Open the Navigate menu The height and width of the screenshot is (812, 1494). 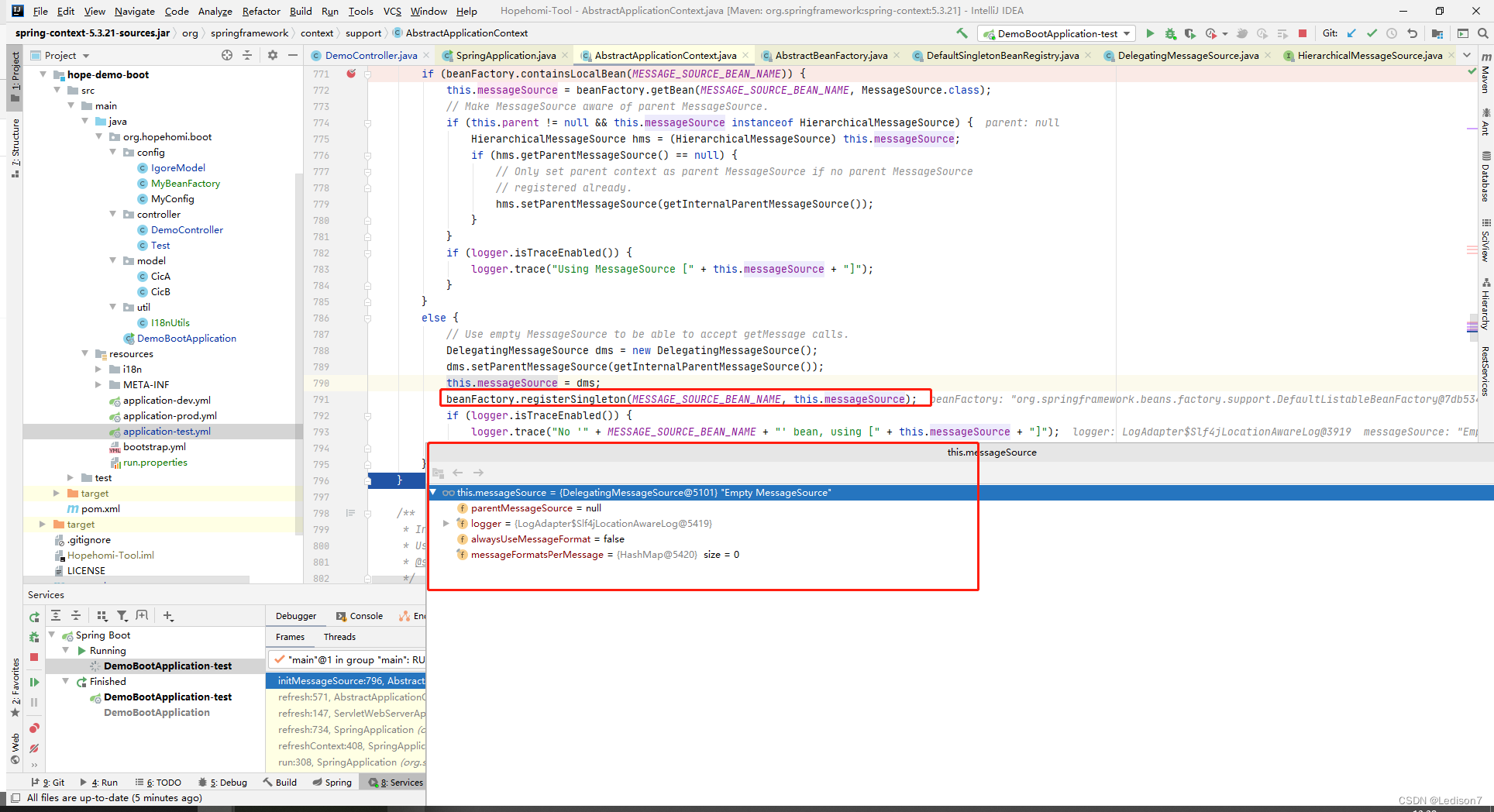[x=135, y=11]
